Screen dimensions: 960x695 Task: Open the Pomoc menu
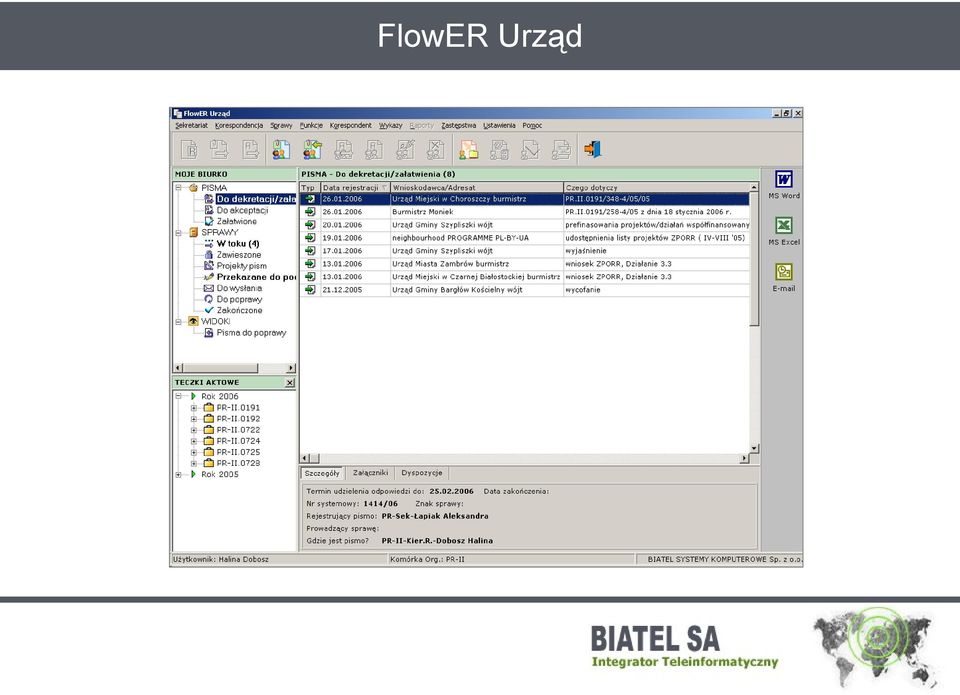pyautogui.click(x=532, y=126)
